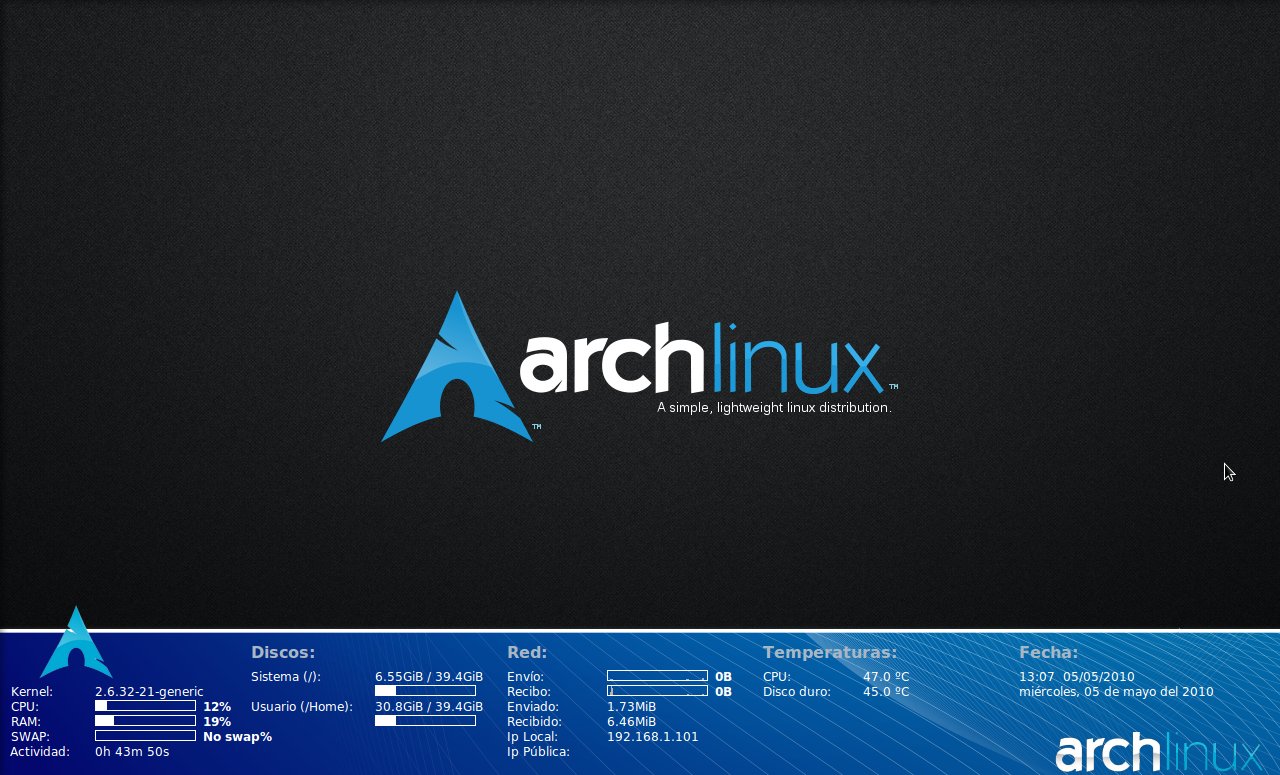The width and height of the screenshot is (1280, 775).
Task: Click the Recibido value 6.46MiB
Action: click(632, 721)
